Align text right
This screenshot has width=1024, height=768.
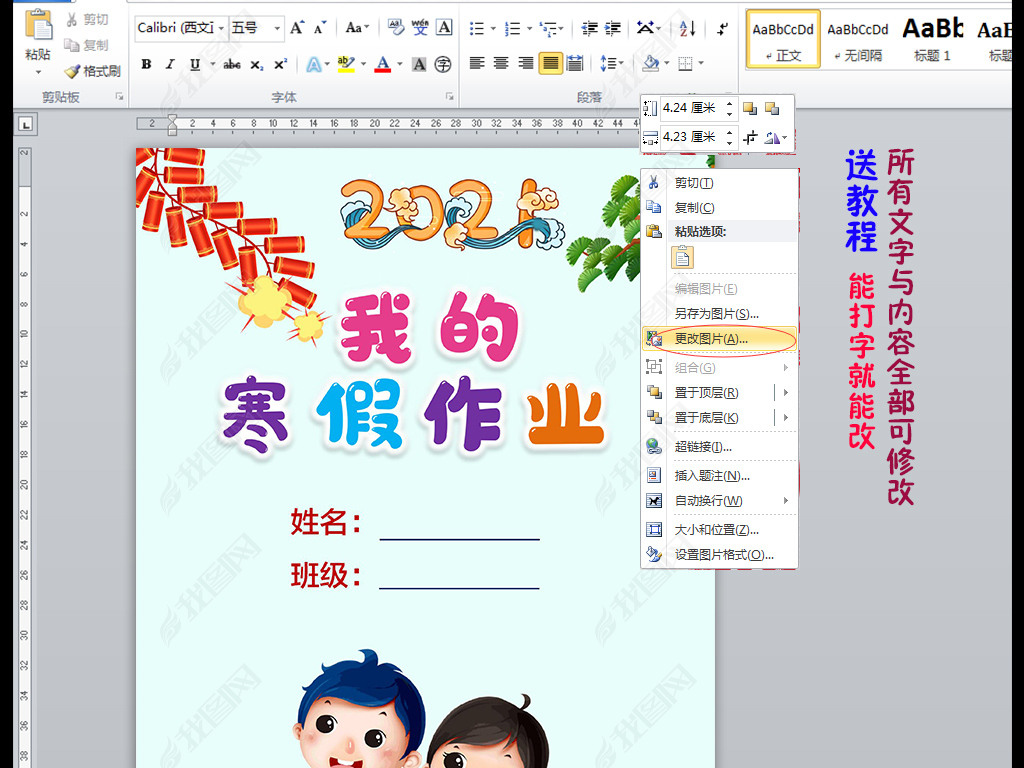(x=526, y=63)
